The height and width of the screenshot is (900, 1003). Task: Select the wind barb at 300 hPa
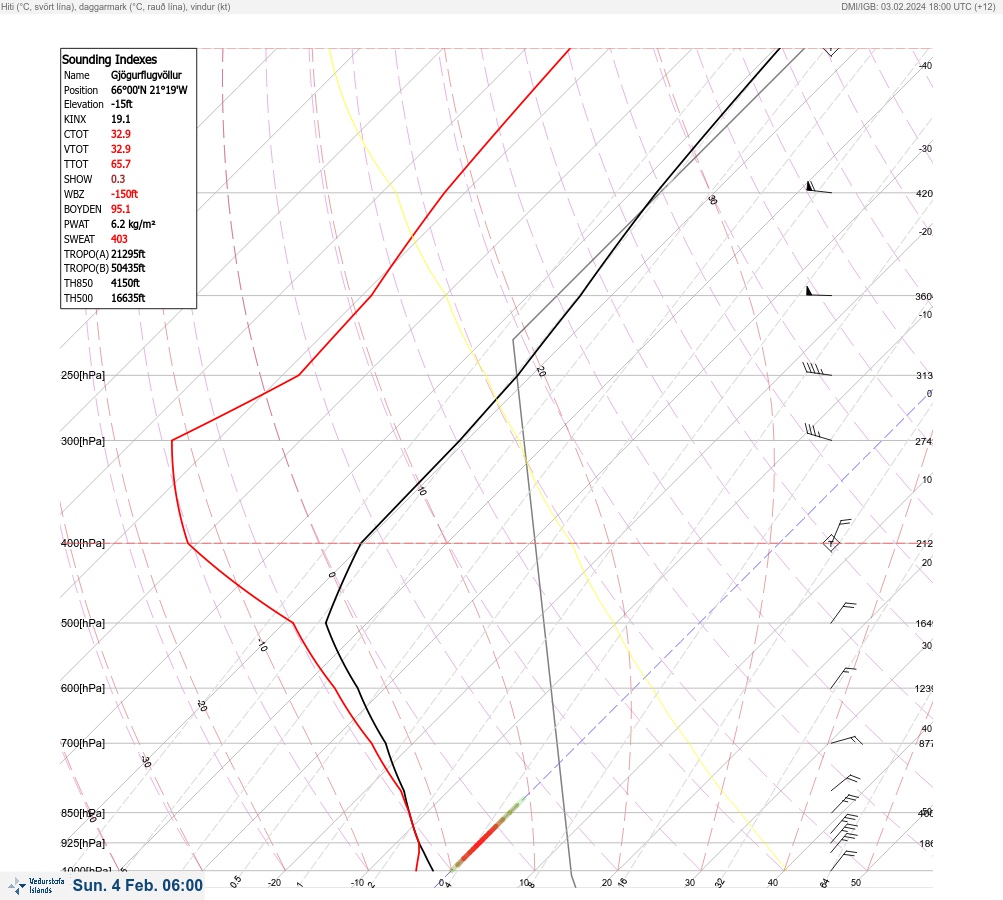817,432
